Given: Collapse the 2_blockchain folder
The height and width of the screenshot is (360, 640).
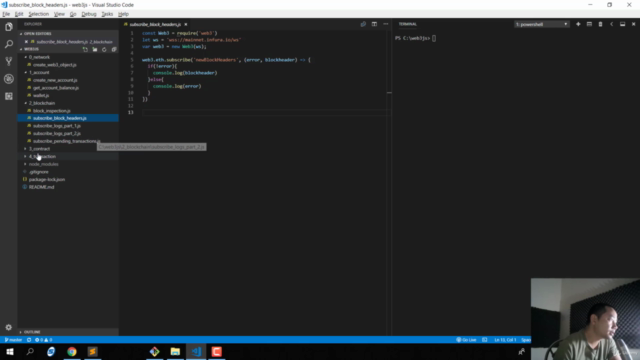Looking at the screenshot, I should (42, 103).
